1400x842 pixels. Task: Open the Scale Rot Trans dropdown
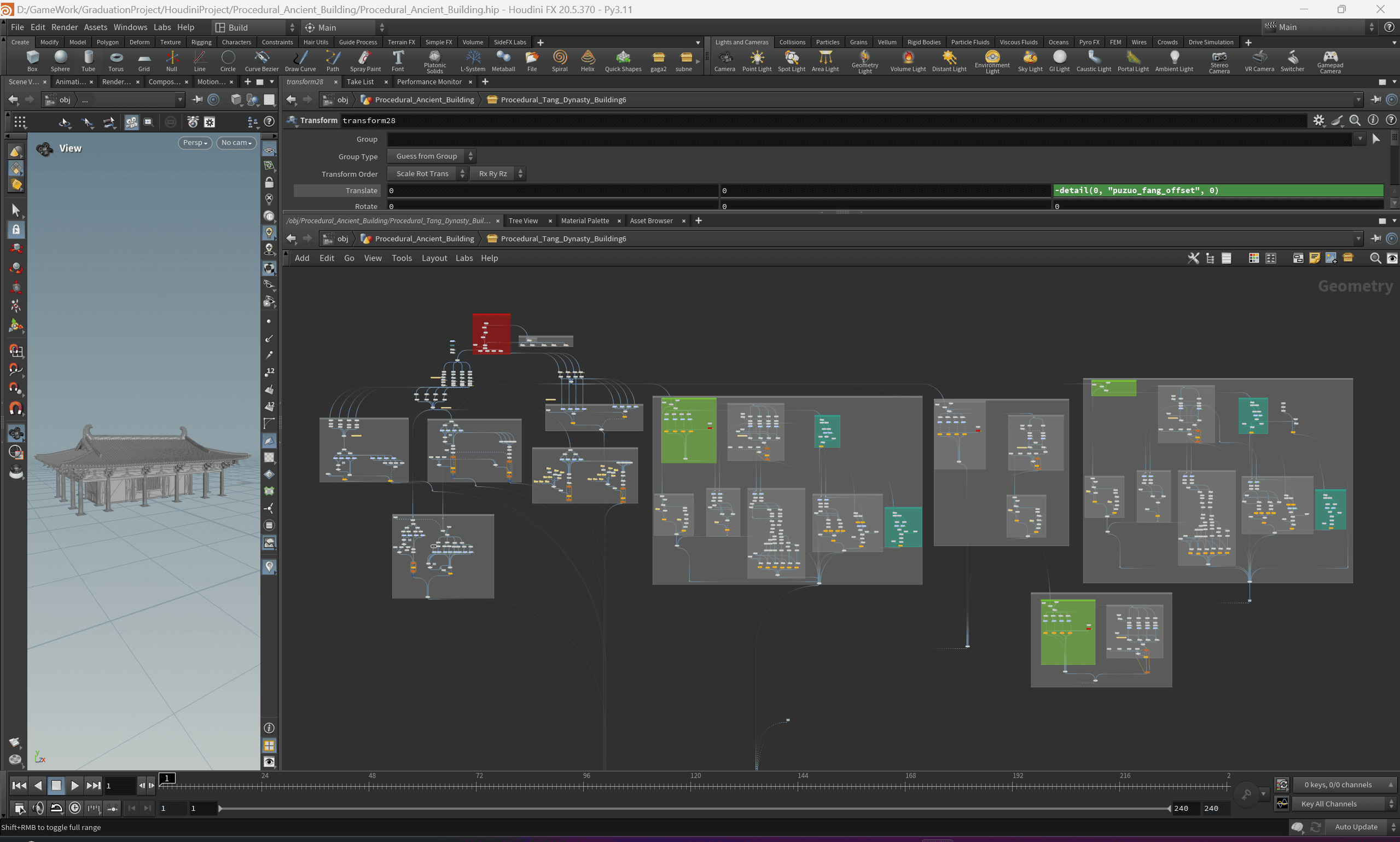(x=427, y=173)
